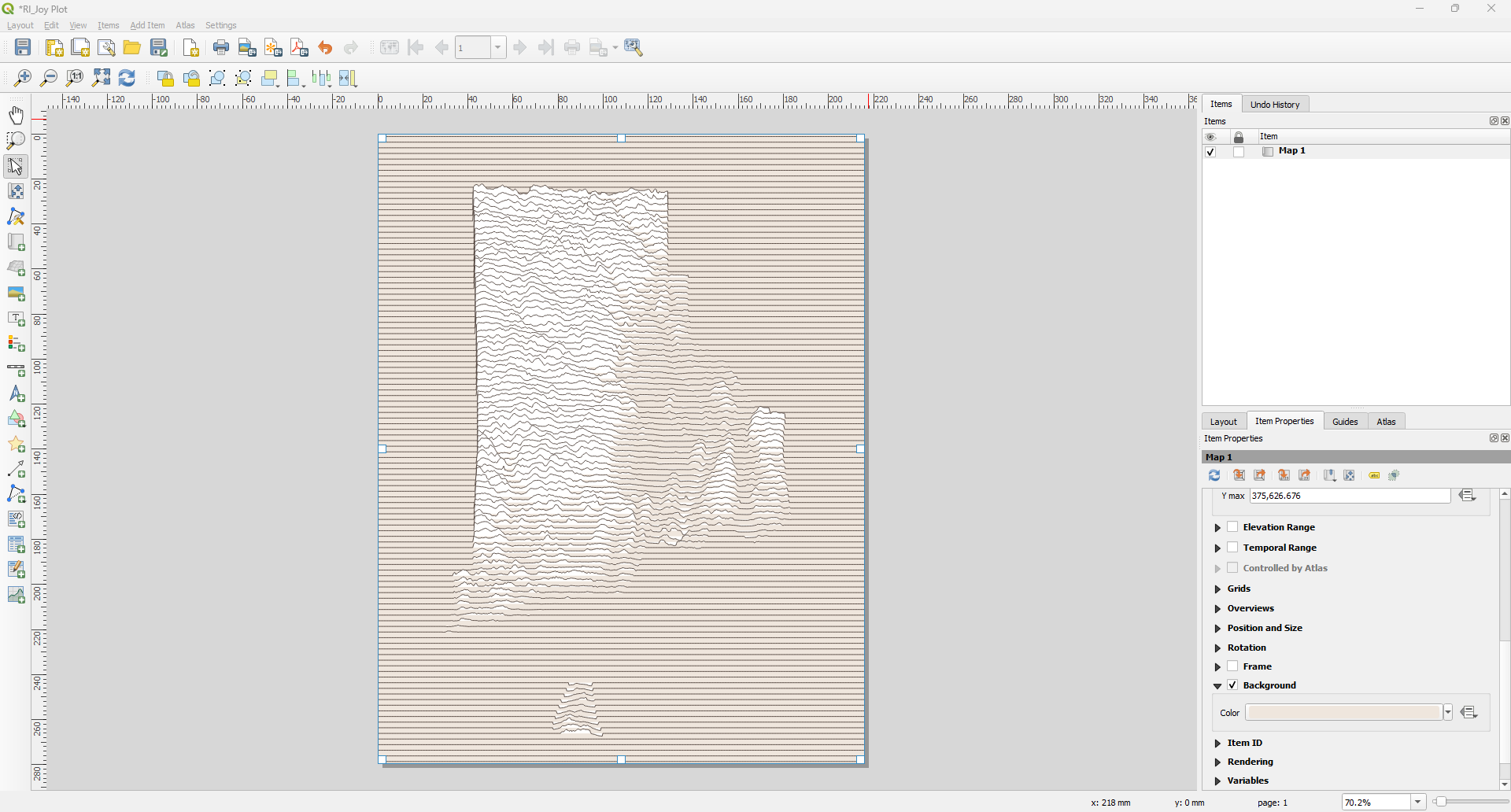
Task: Click the Y max input field
Action: (1349, 496)
